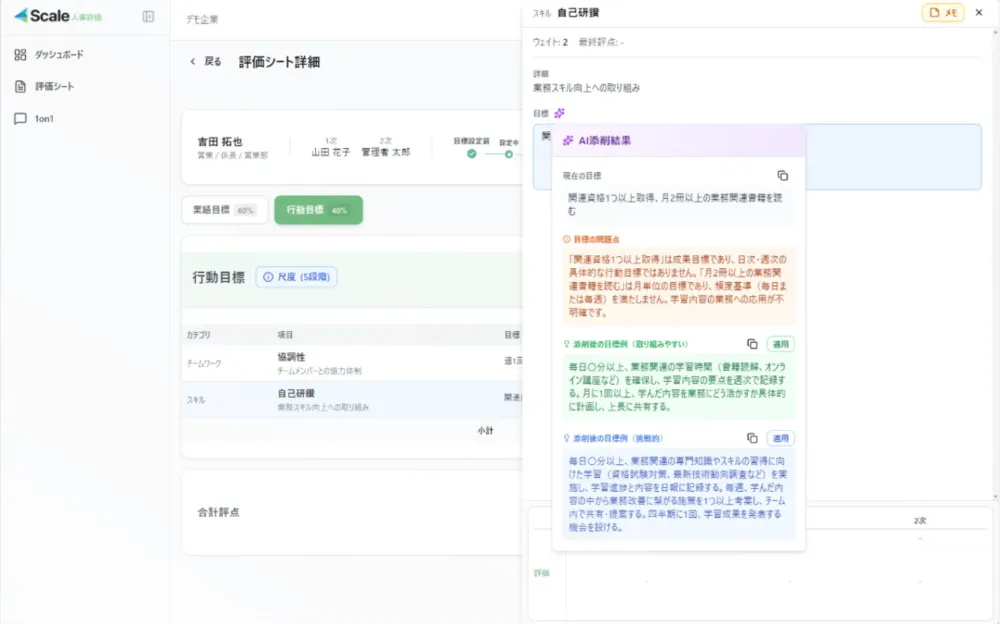Click the AI添削結果 popup header
1000x625 pixels.
point(679,141)
